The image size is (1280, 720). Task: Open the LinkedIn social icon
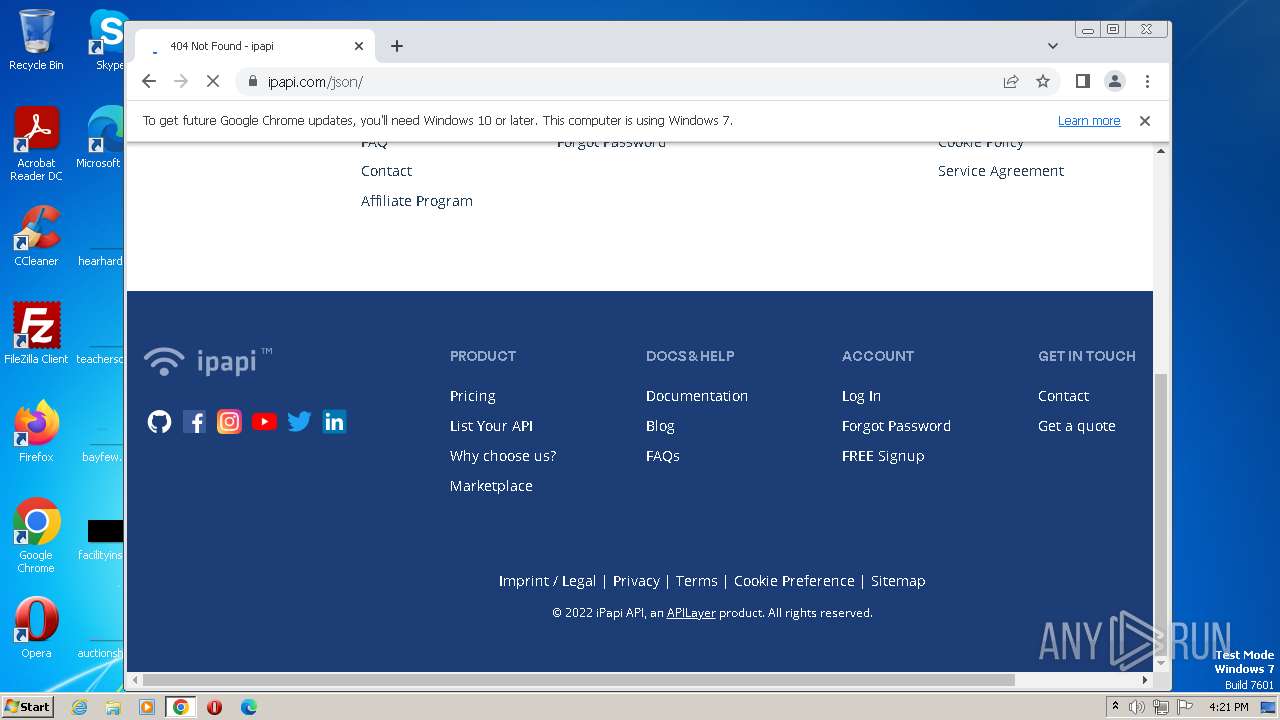pos(334,422)
